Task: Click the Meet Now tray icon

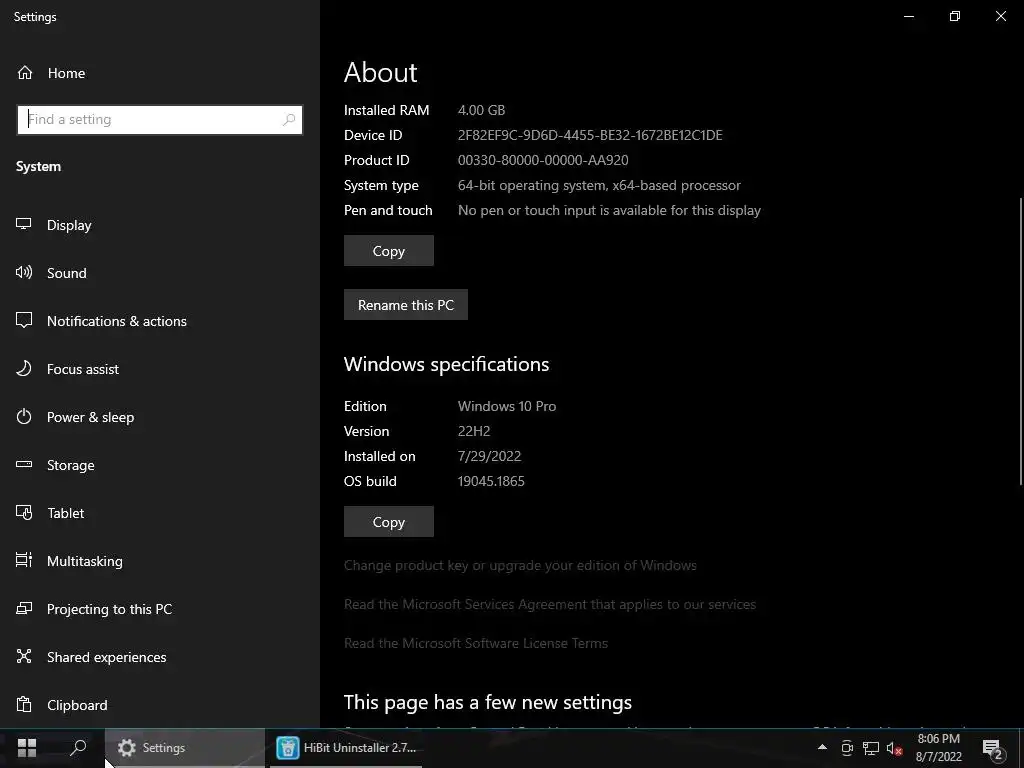Action: click(x=847, y=748)
